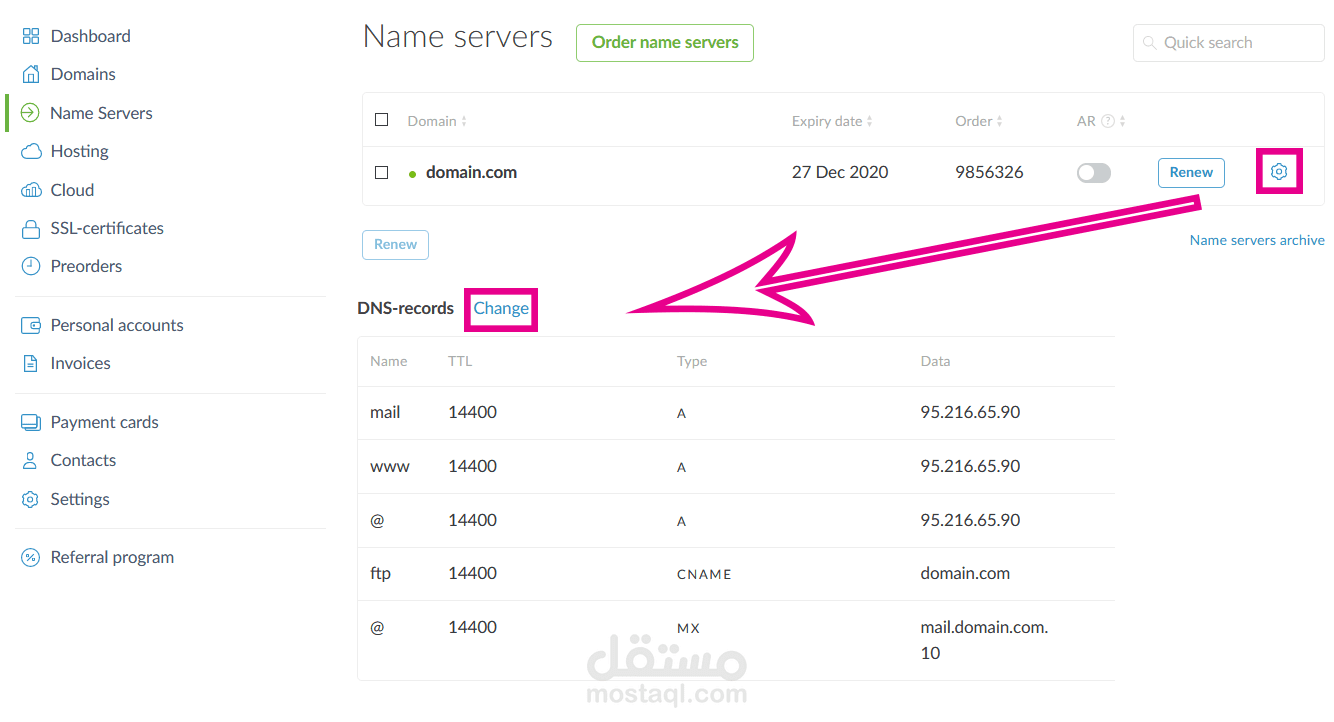
Task: Open the Hosting section
Action: 79,151
